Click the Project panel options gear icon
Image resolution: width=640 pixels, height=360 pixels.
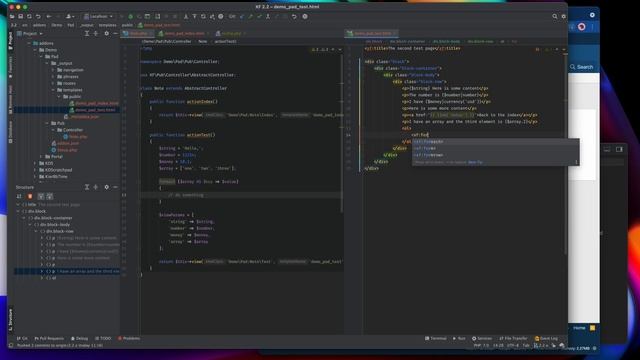(107, 33)
